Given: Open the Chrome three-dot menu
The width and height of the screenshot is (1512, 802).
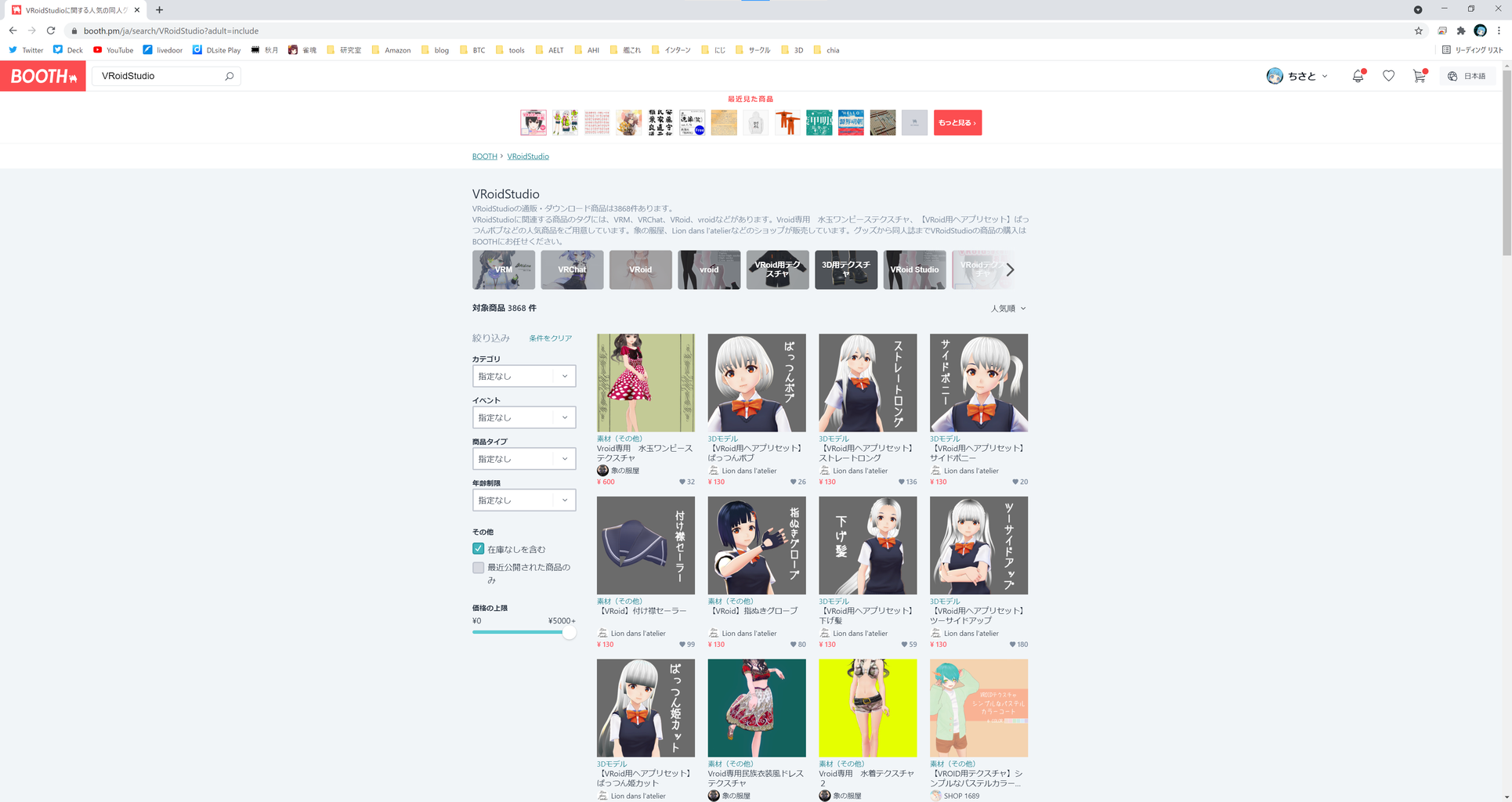Looking at the screenshot, I should click(1499, 31).
